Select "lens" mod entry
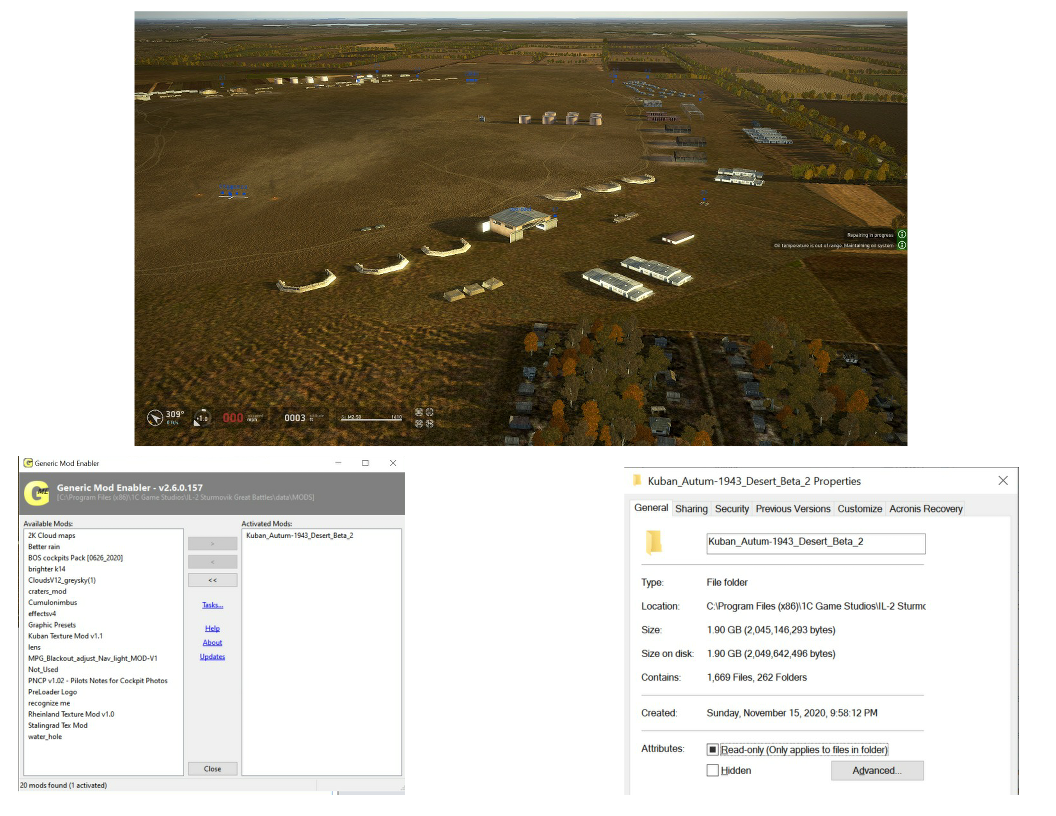1056x816 pixels. (x=34, y=647)
